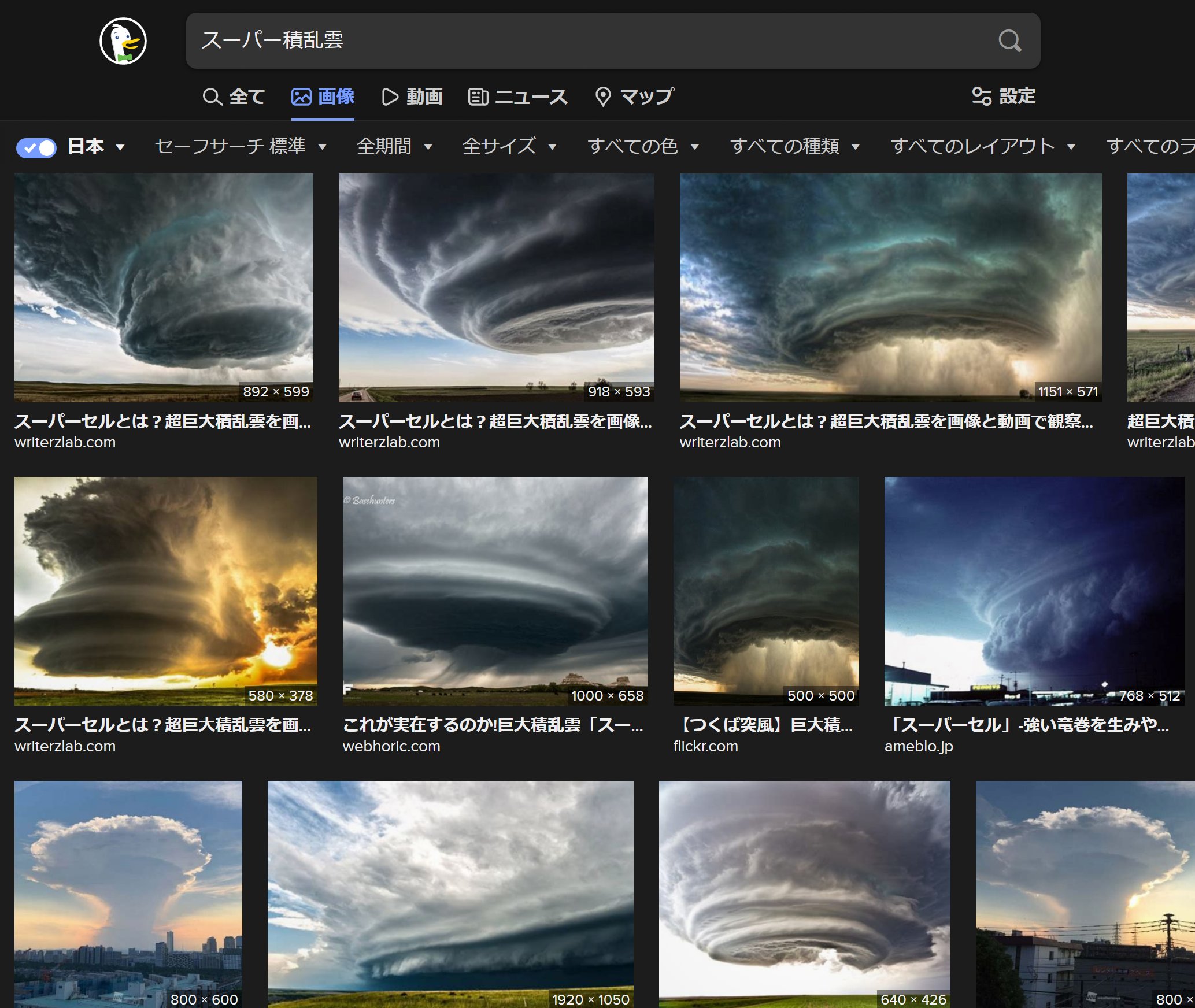Click the magnifying glass search icon

click(1009, 41)
